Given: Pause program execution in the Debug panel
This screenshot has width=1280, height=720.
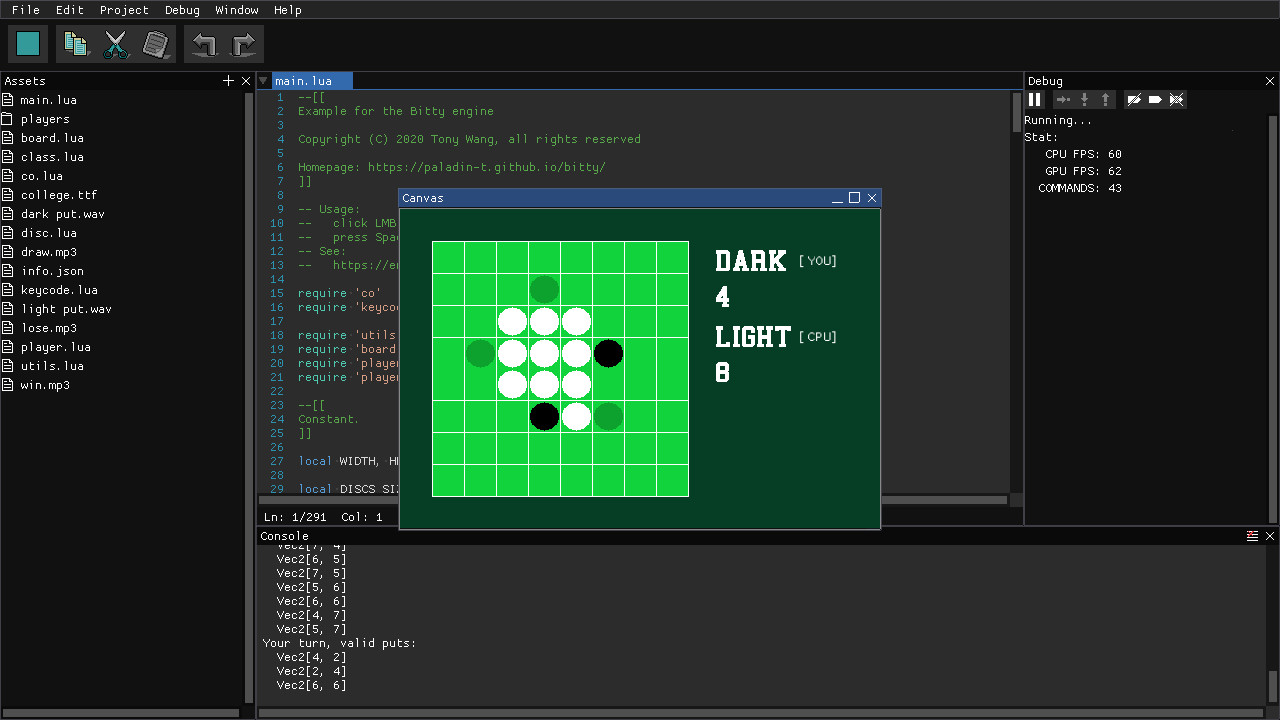Looking at the screenshot, I should pyautogui.click(x=1035, y=99).
